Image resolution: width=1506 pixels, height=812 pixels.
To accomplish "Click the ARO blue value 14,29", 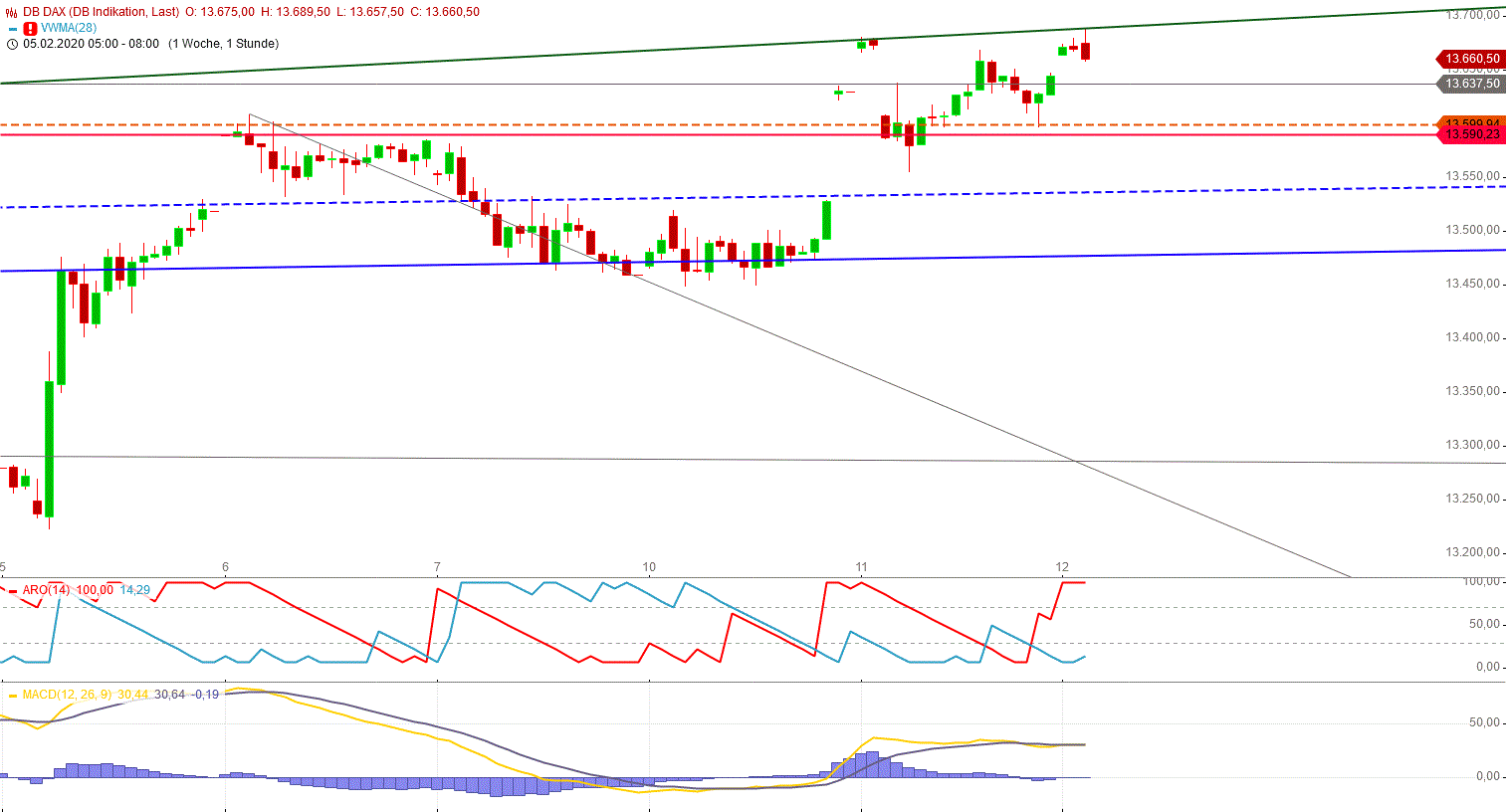I will click(135, 590).
